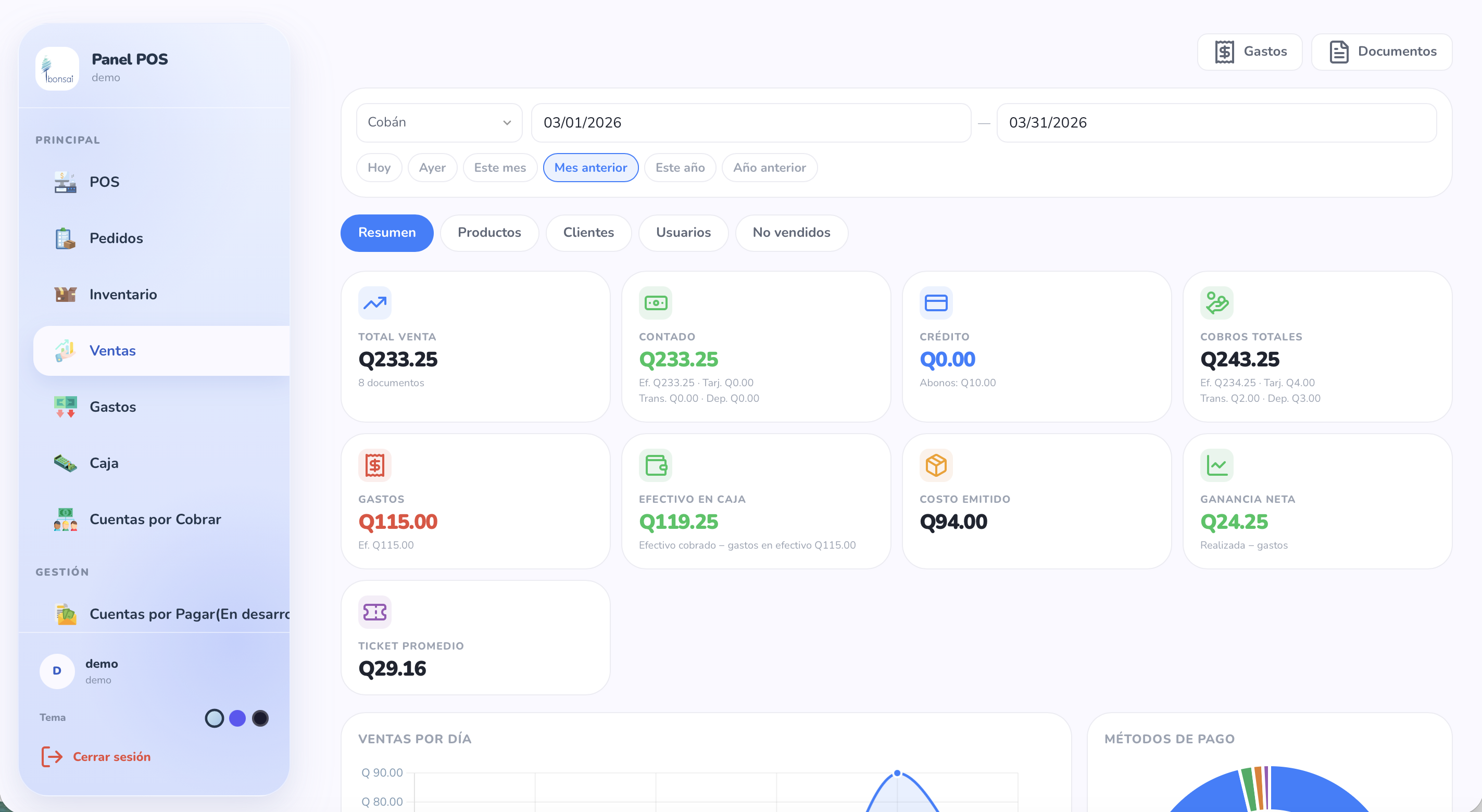Click the Cuentas por Pagar wallet icon

point(65,614)
